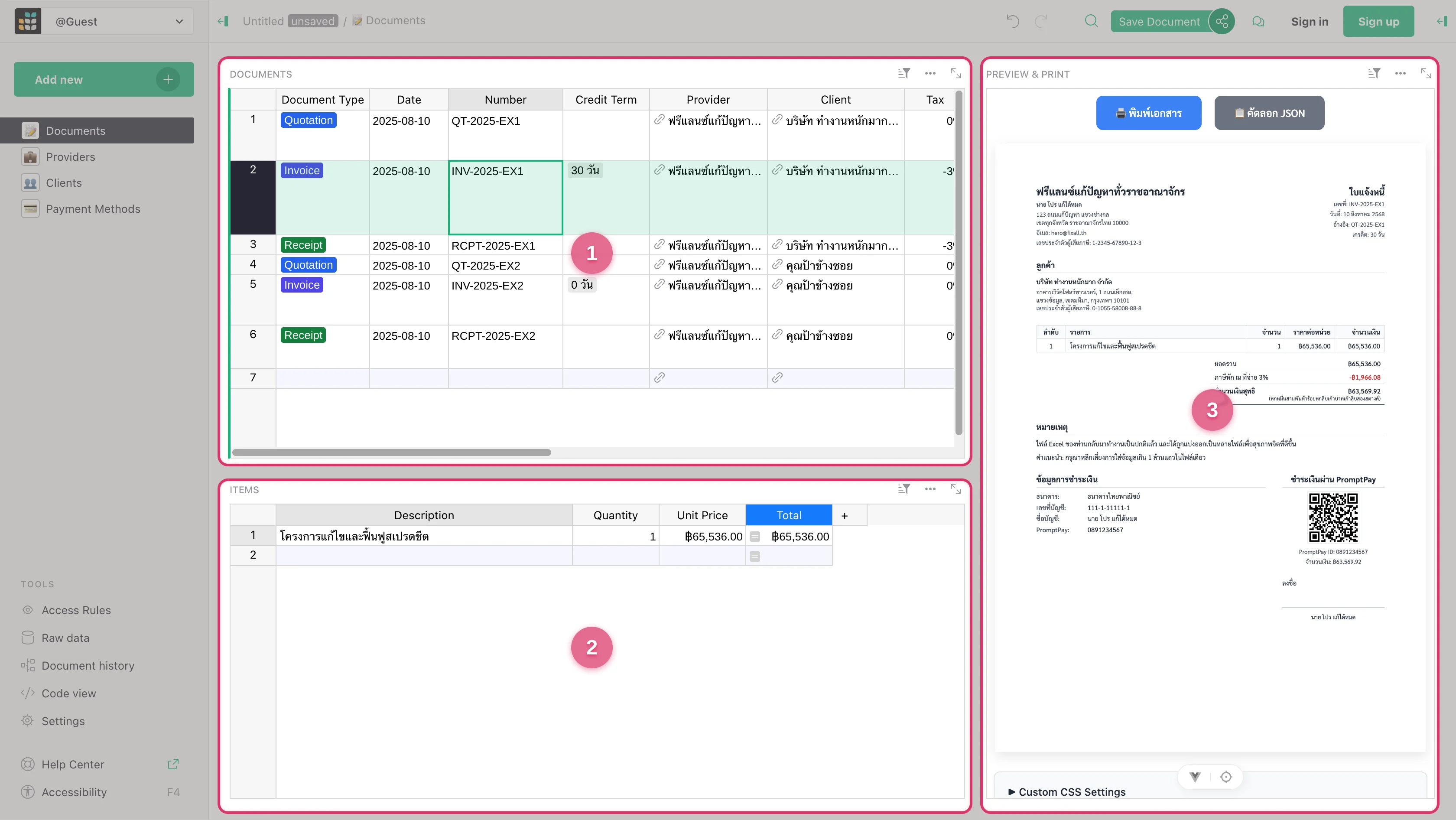This screenshot has width=1456, height=820.
Task: Open the search magnifier icon
Action: (1091, 22)
